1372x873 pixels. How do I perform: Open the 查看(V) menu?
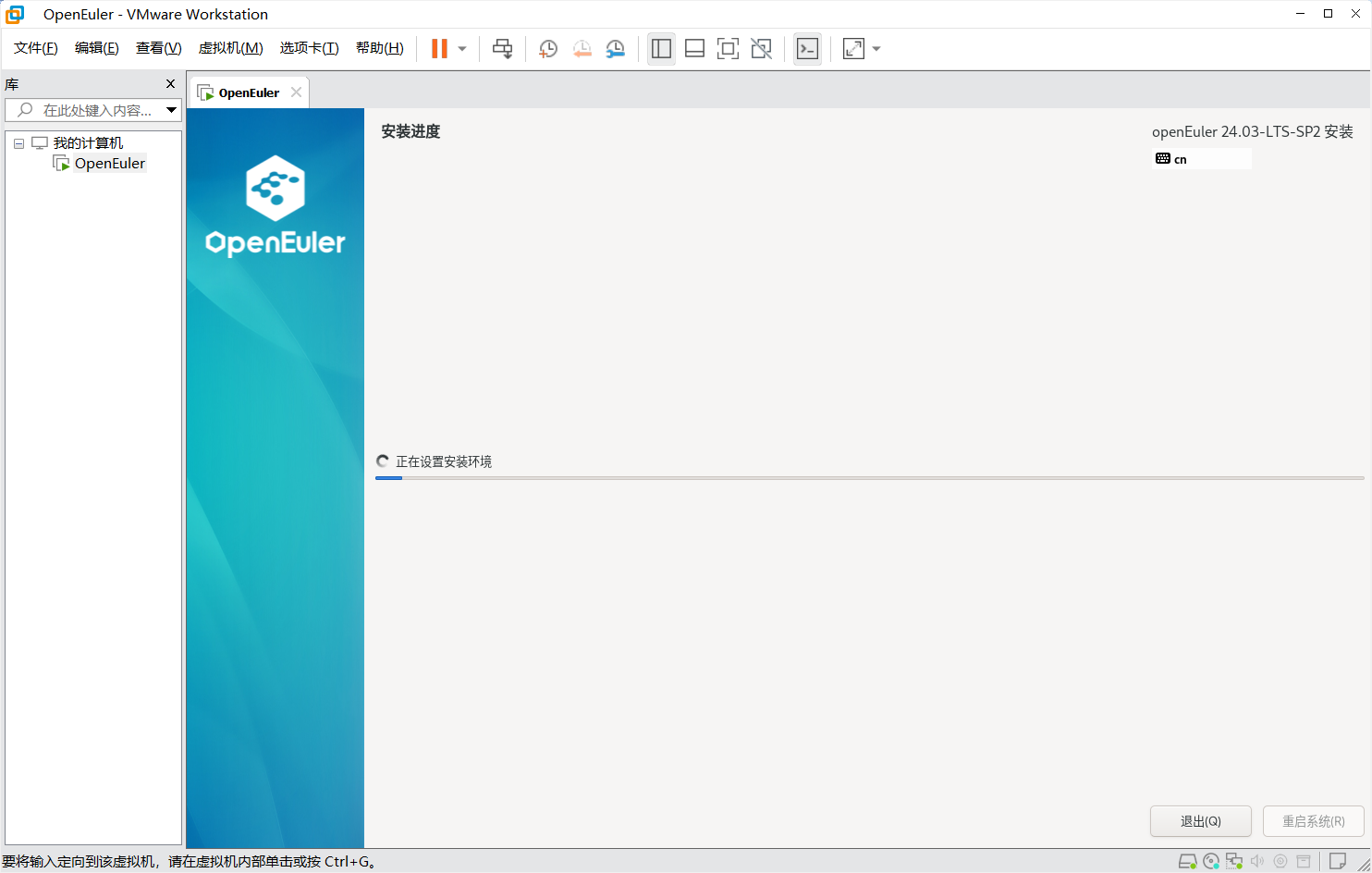[x=159, y=48]
